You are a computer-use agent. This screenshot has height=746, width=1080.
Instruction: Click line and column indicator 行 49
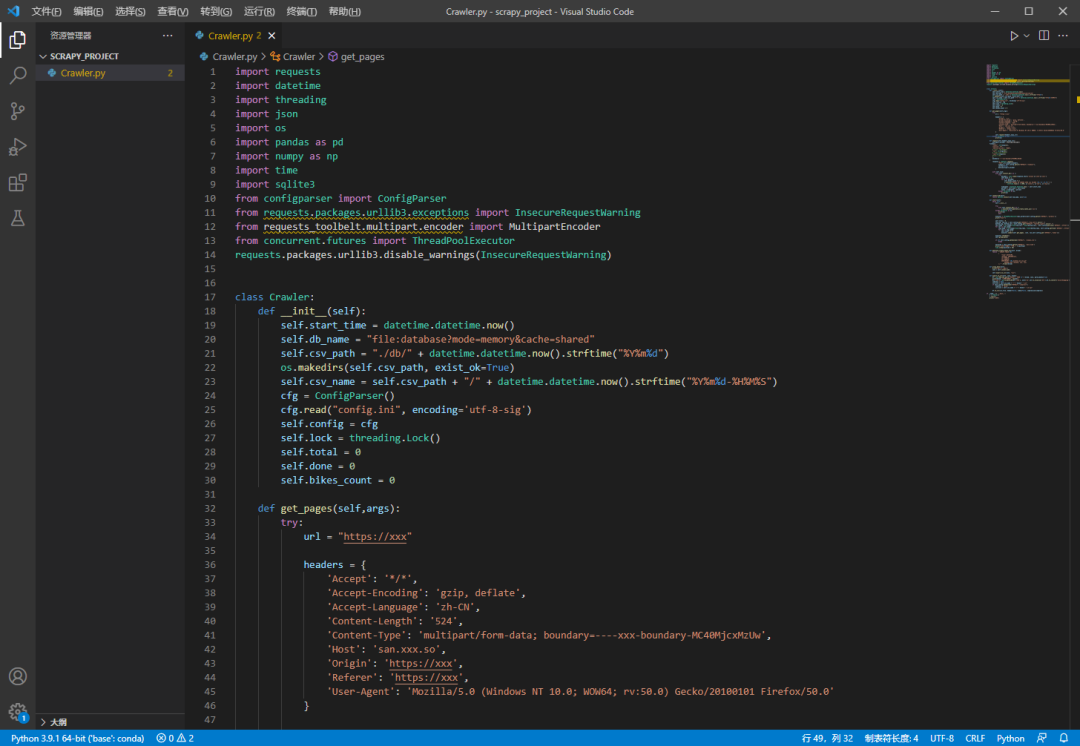(827, 738)
